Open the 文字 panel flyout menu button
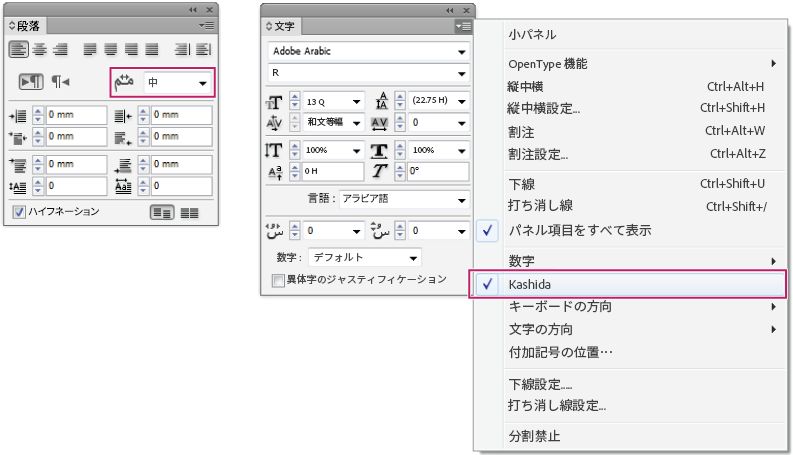793x455 pixels. click(x=463, y=26)
